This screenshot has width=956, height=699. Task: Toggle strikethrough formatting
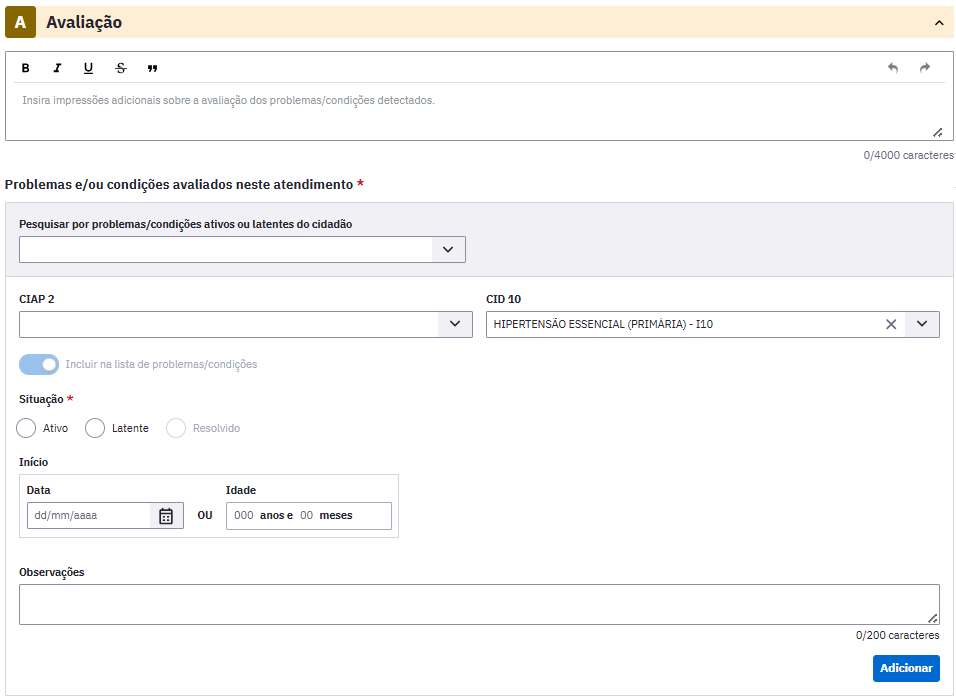(x=121, y=68)
